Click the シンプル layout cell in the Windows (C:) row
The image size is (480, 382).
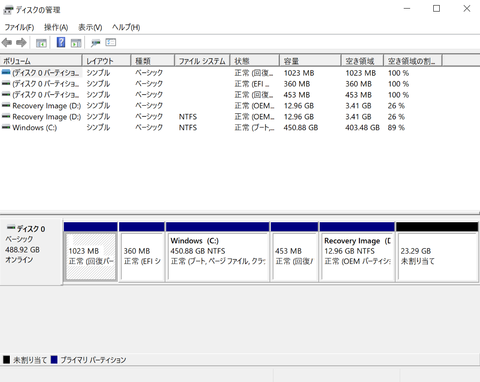tap(98, 128)
